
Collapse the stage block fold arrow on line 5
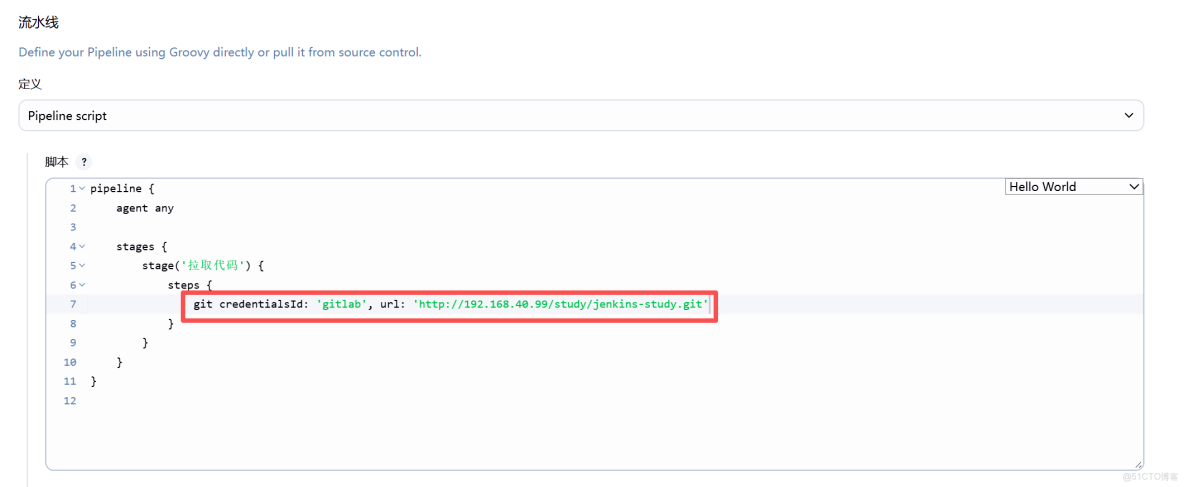pyautogui.click(x=82, y=266)
